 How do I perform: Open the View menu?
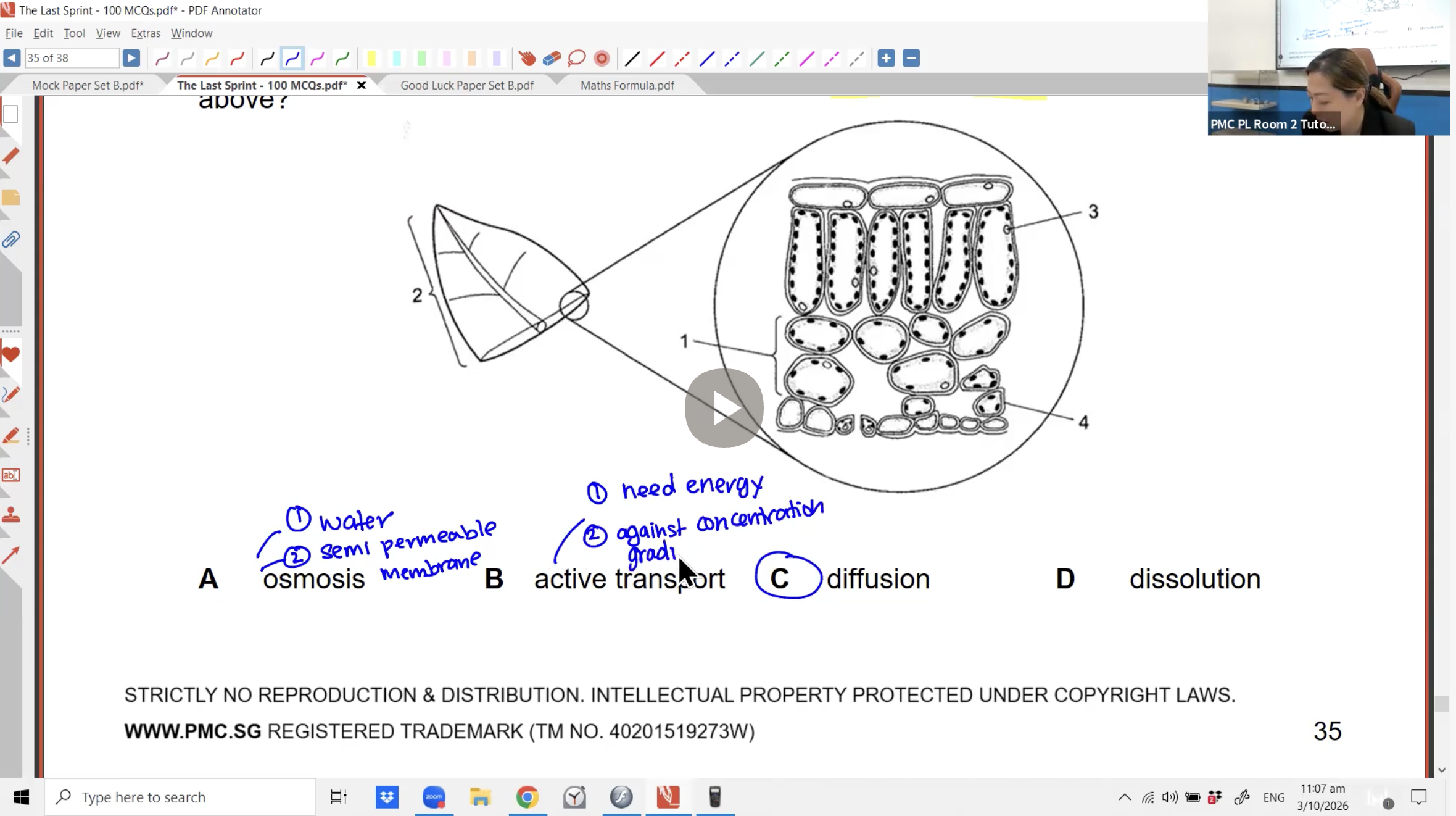pyautogui.click(x=108, y=33)
